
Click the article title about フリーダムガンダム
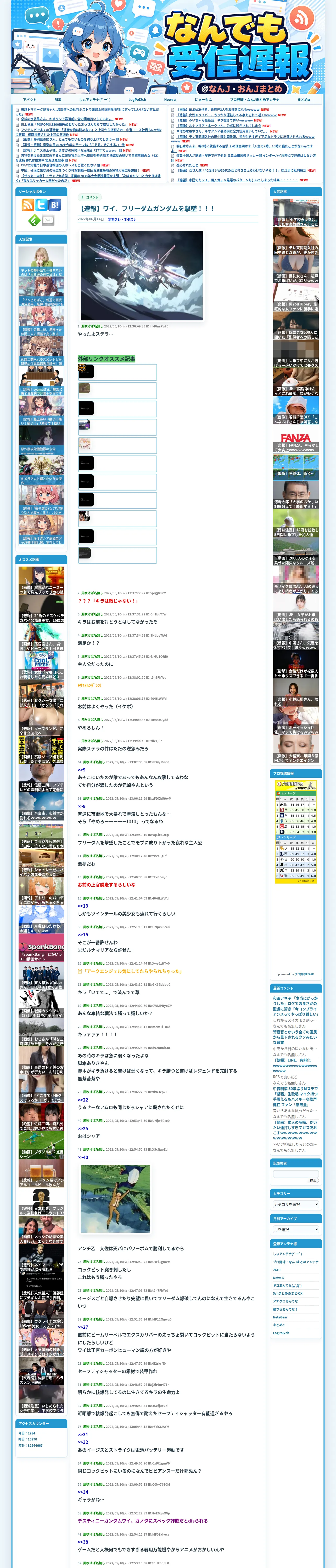pos(148,208)
